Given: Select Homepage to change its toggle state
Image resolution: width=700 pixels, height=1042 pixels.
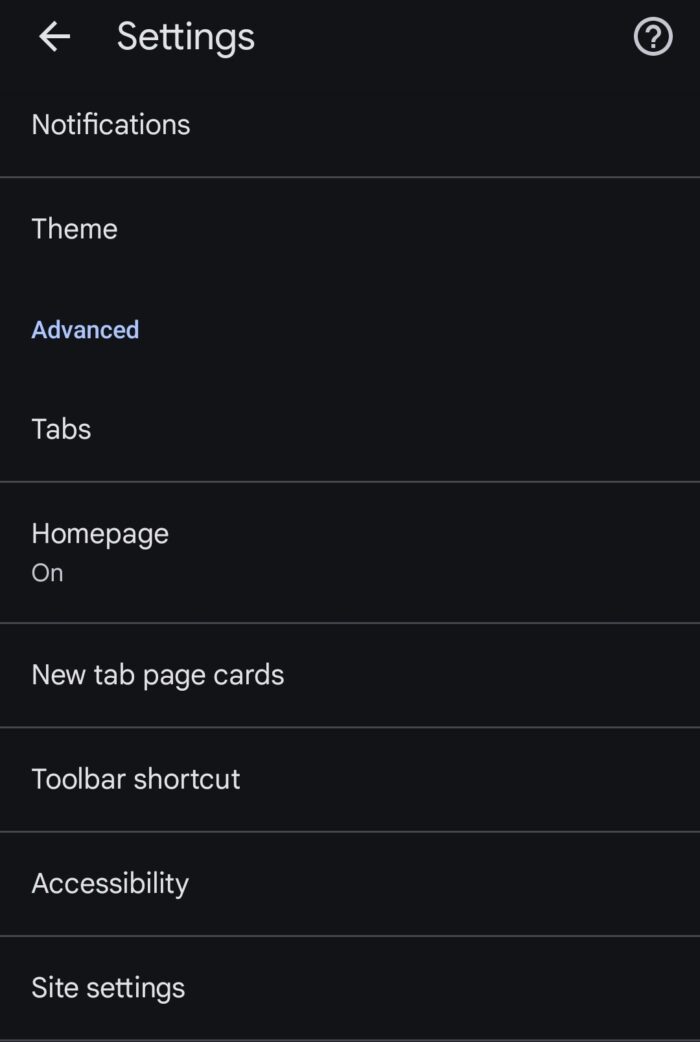Looking at the screenshot, I should click(100, 533).
